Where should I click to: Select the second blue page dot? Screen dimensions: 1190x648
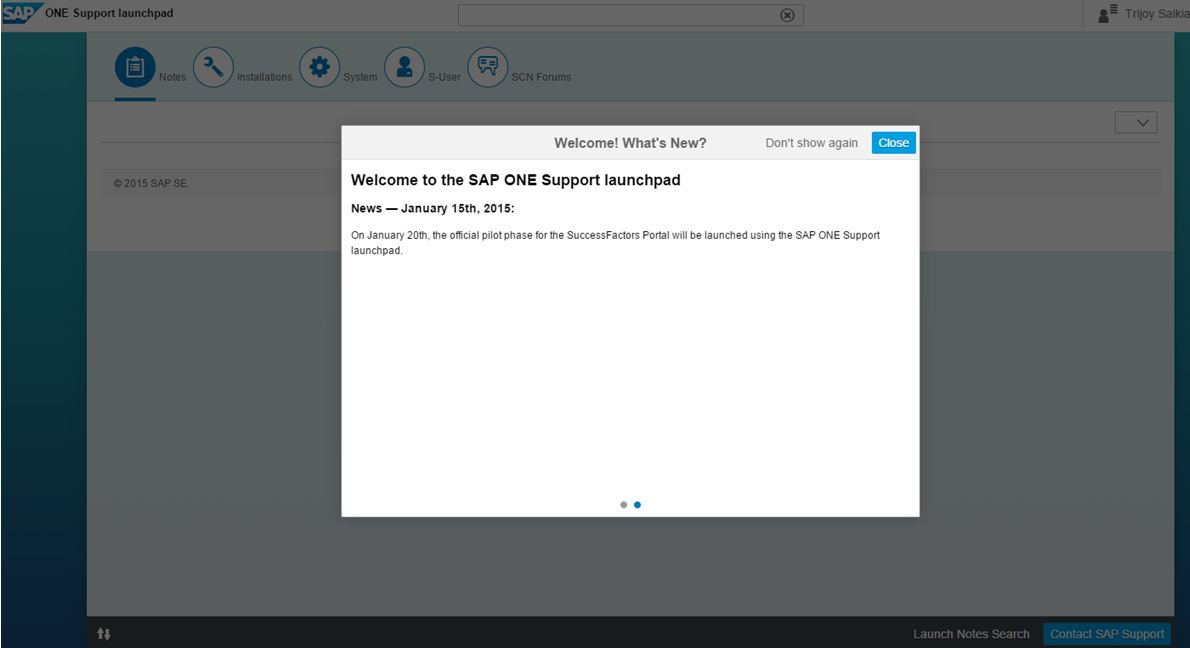(638, 505)
